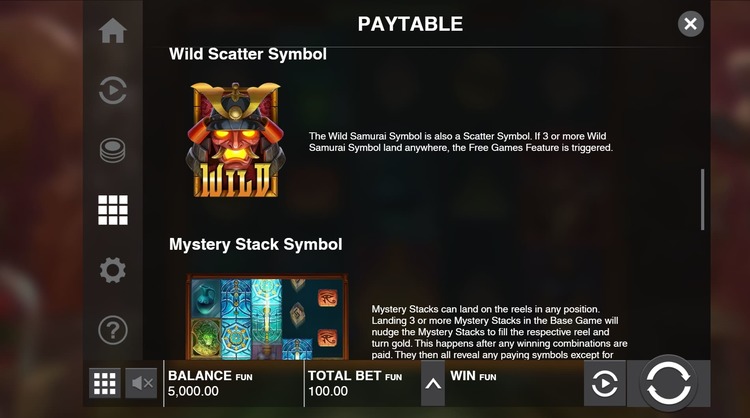Screen dimensions: 750x418
Task: Go to the home screen icon
Action: 113,31
